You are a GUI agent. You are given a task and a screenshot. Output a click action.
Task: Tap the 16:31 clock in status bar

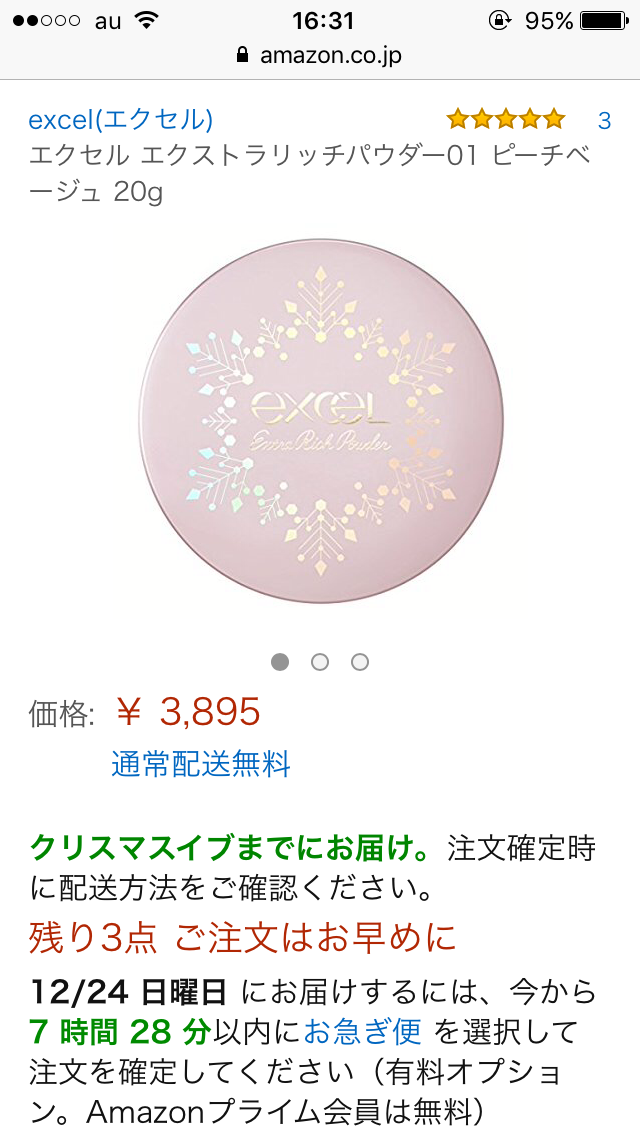[x=323, y=21]
